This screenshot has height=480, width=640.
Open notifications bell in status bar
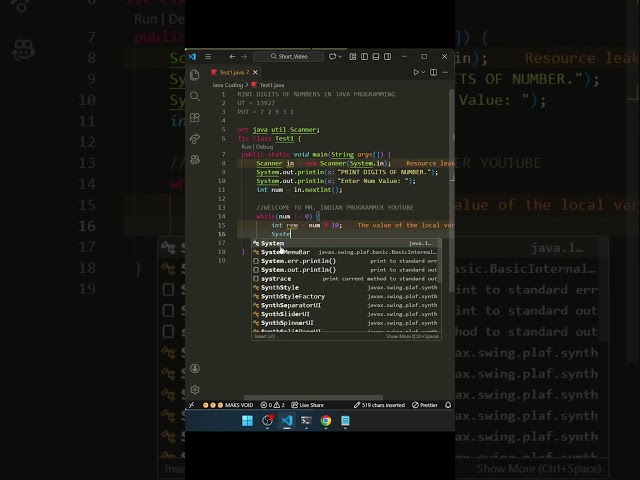pos(448,405)
